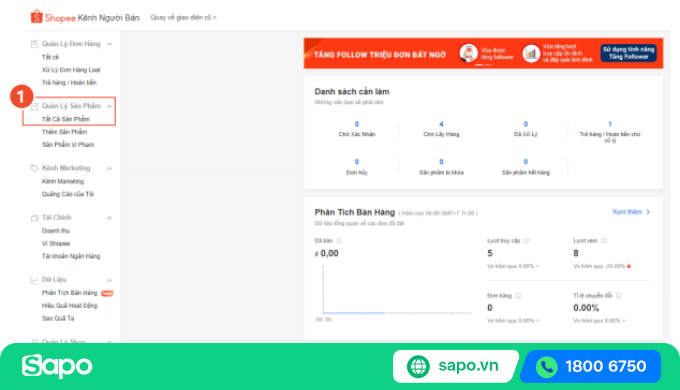Click the sales line chart area

[397, 290]
